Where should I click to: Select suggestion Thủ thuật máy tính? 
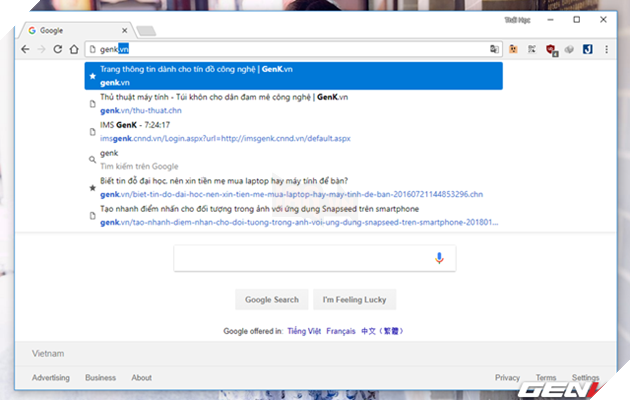(293, 104)
